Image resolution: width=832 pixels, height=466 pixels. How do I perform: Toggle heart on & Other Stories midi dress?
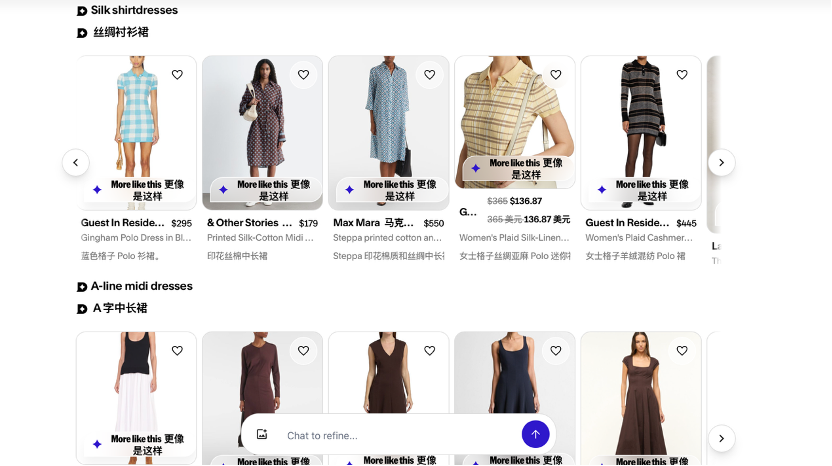(303, 75)
